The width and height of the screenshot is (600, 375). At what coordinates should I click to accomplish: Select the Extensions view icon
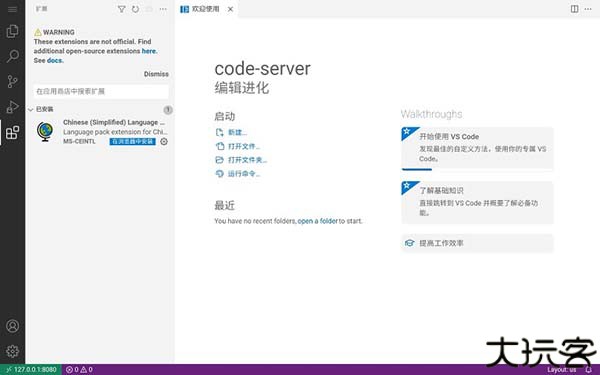pos(12,132)
